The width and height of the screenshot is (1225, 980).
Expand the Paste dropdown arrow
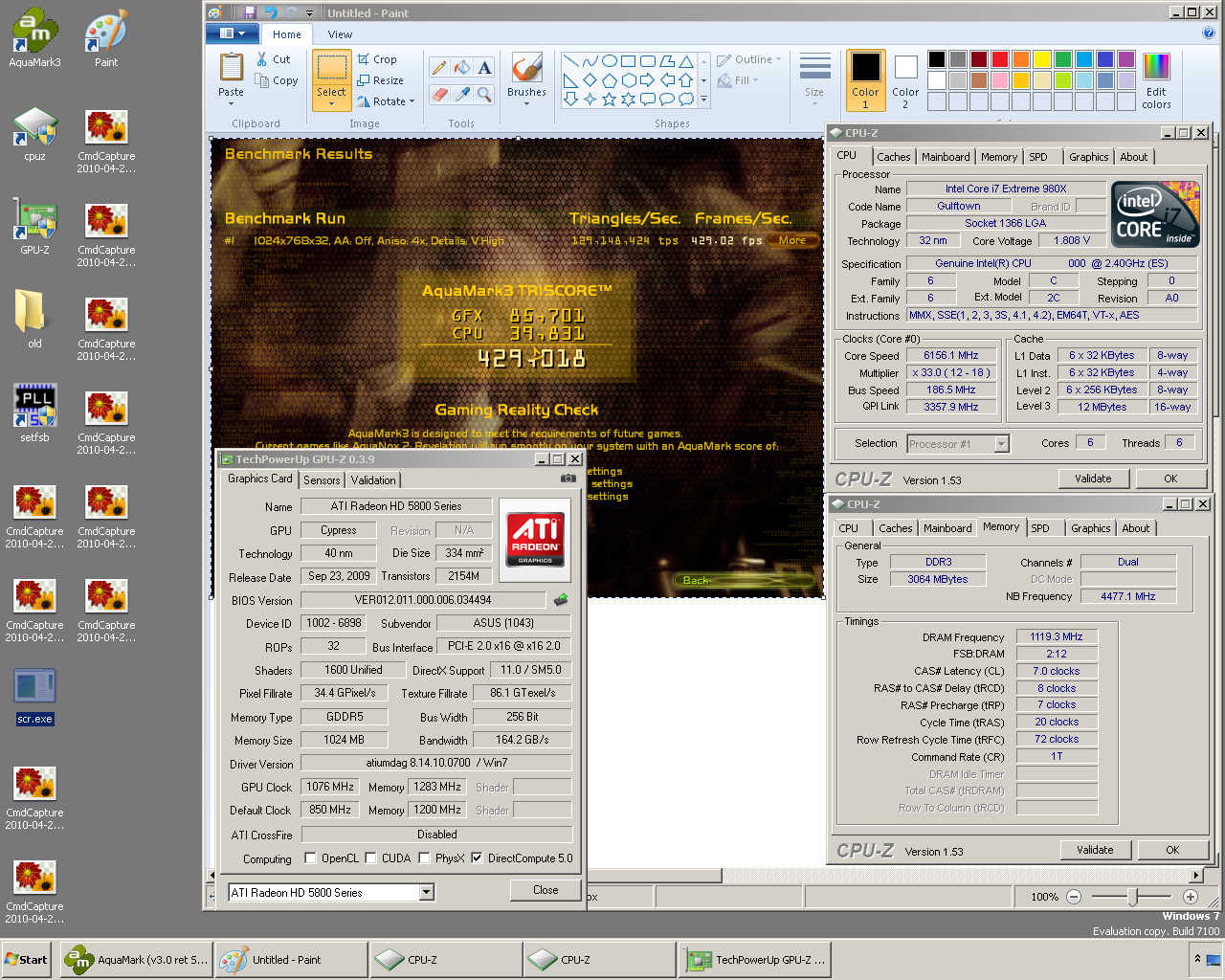pos(231,102)
